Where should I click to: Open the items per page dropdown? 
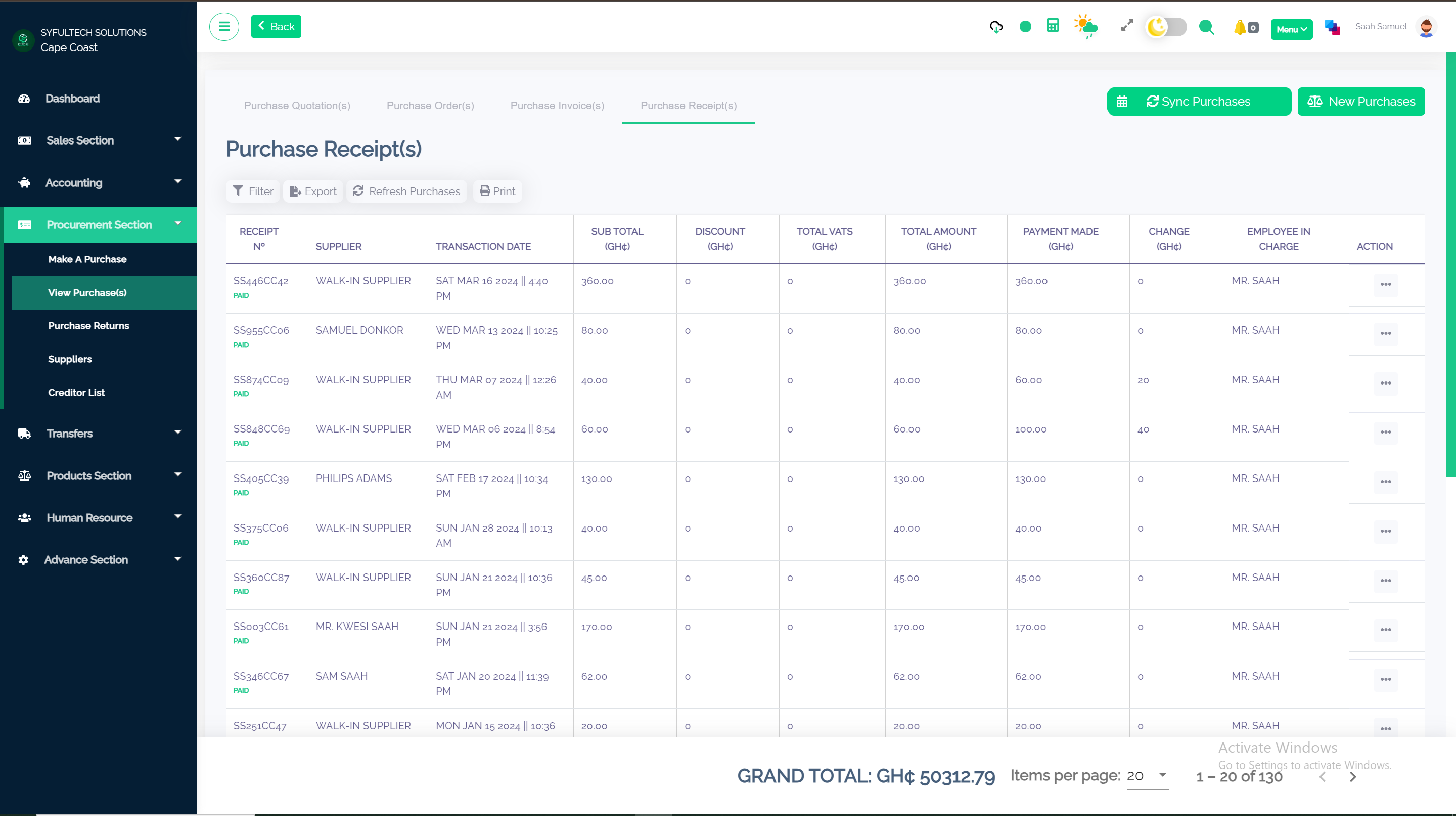[1148, 776]
